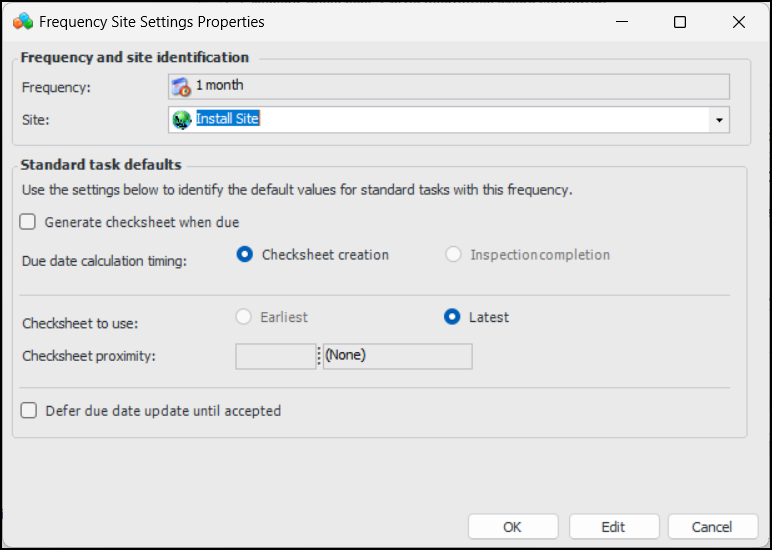Viewport: 772px width, 550px height.
Task: Maximize the Frequency Site Settings window
Action: click(x=680, y=21)
